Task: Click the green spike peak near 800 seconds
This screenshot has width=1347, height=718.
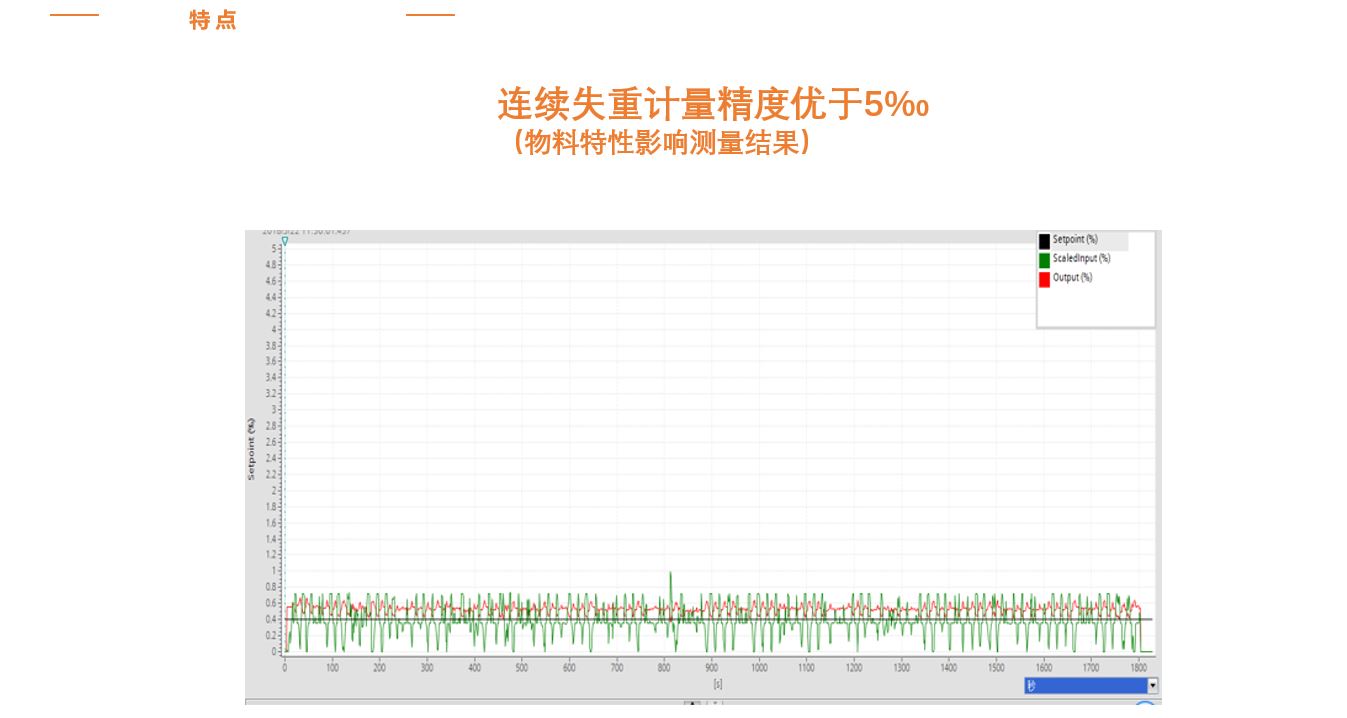Action: tap(670, 574)
